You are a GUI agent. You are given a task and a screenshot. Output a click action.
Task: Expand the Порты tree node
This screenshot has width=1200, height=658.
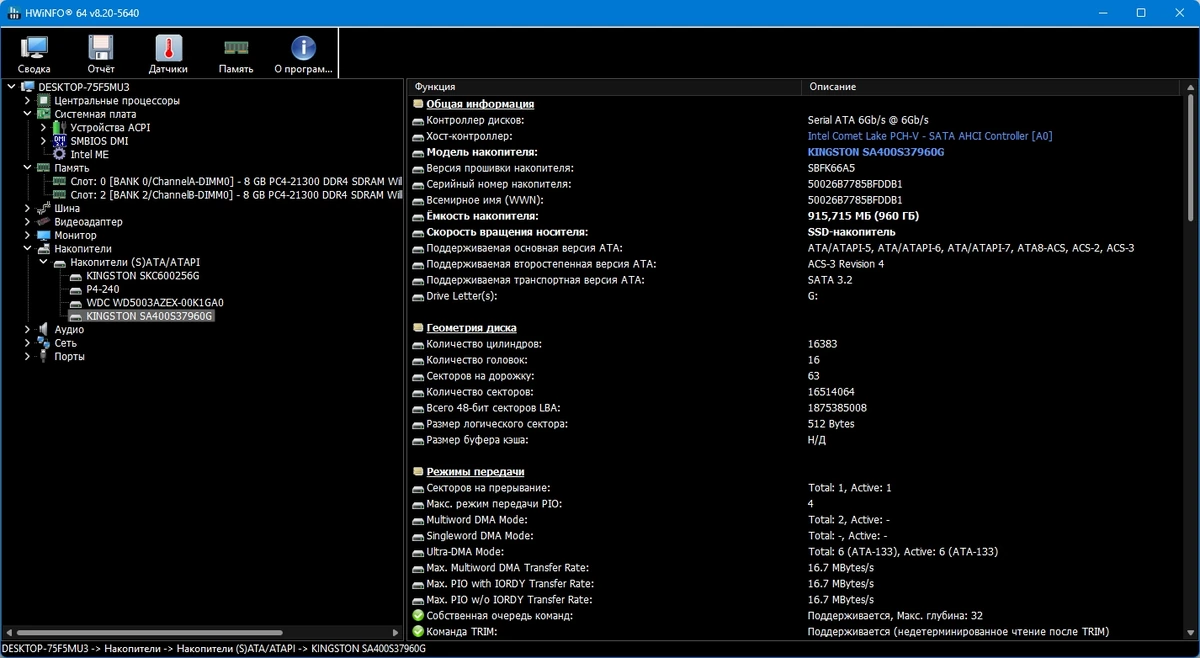(x=27, y=356)
